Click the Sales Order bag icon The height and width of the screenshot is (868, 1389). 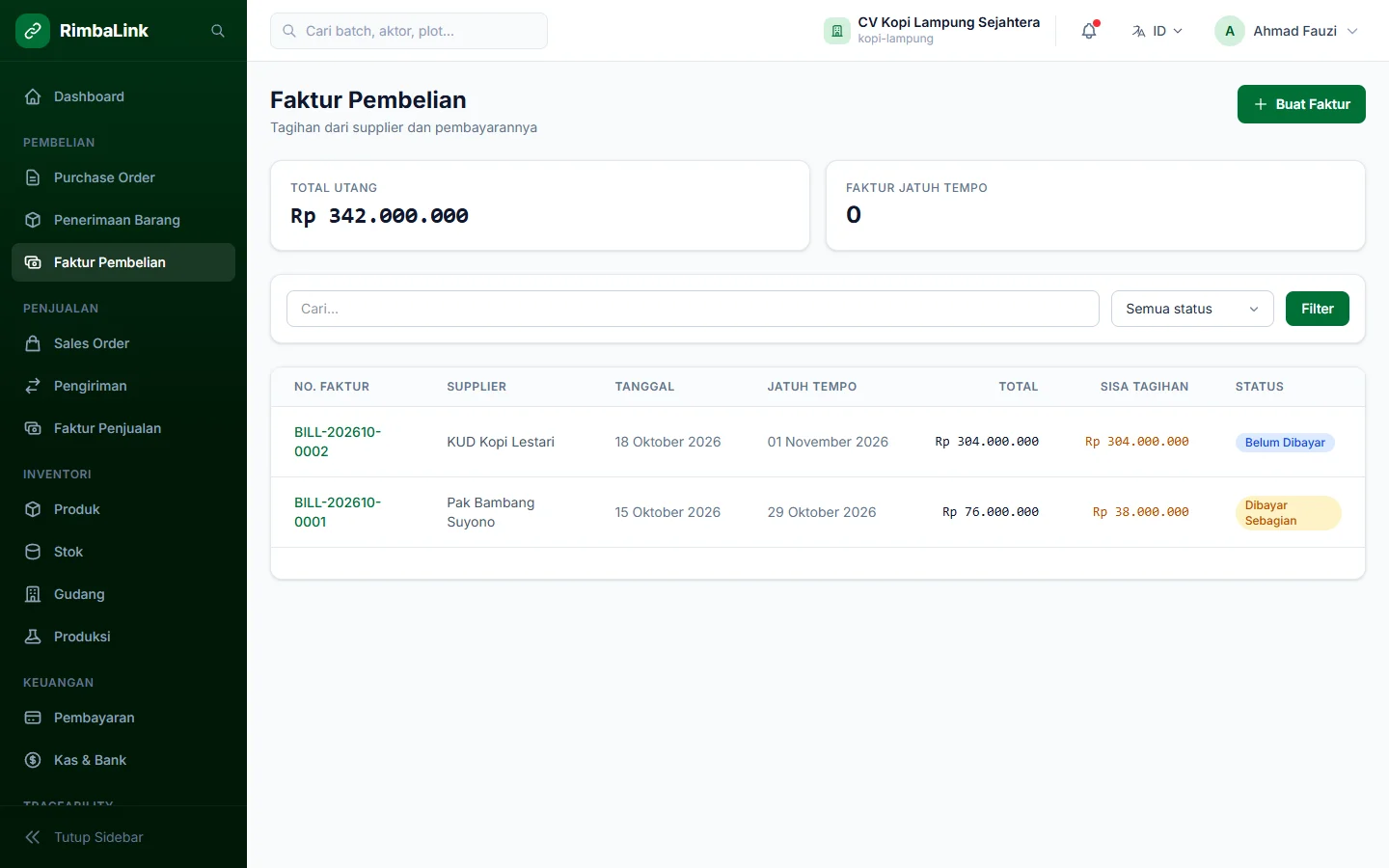[x=33, y=343]
